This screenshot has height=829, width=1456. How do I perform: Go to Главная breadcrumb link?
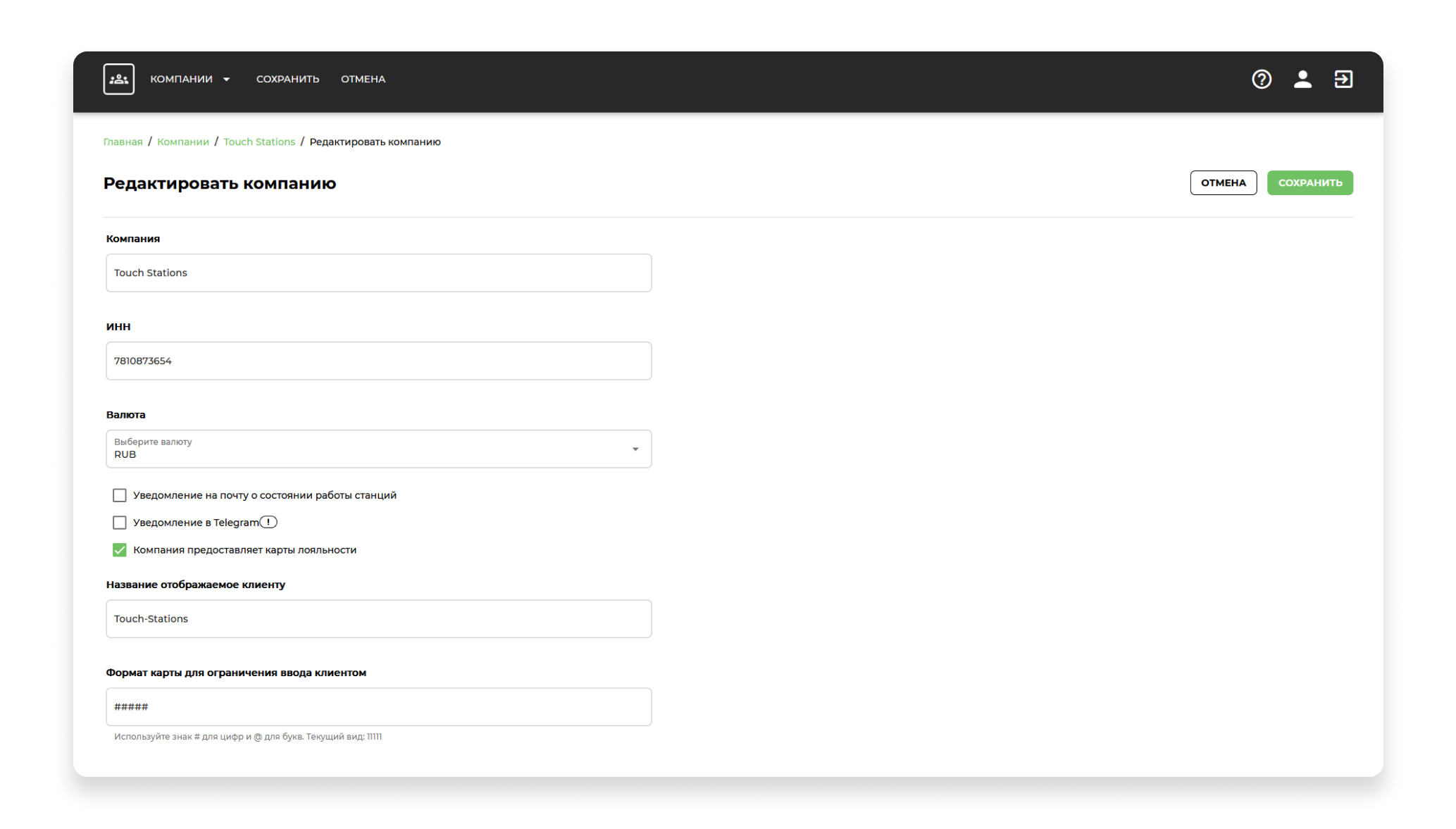123,142
